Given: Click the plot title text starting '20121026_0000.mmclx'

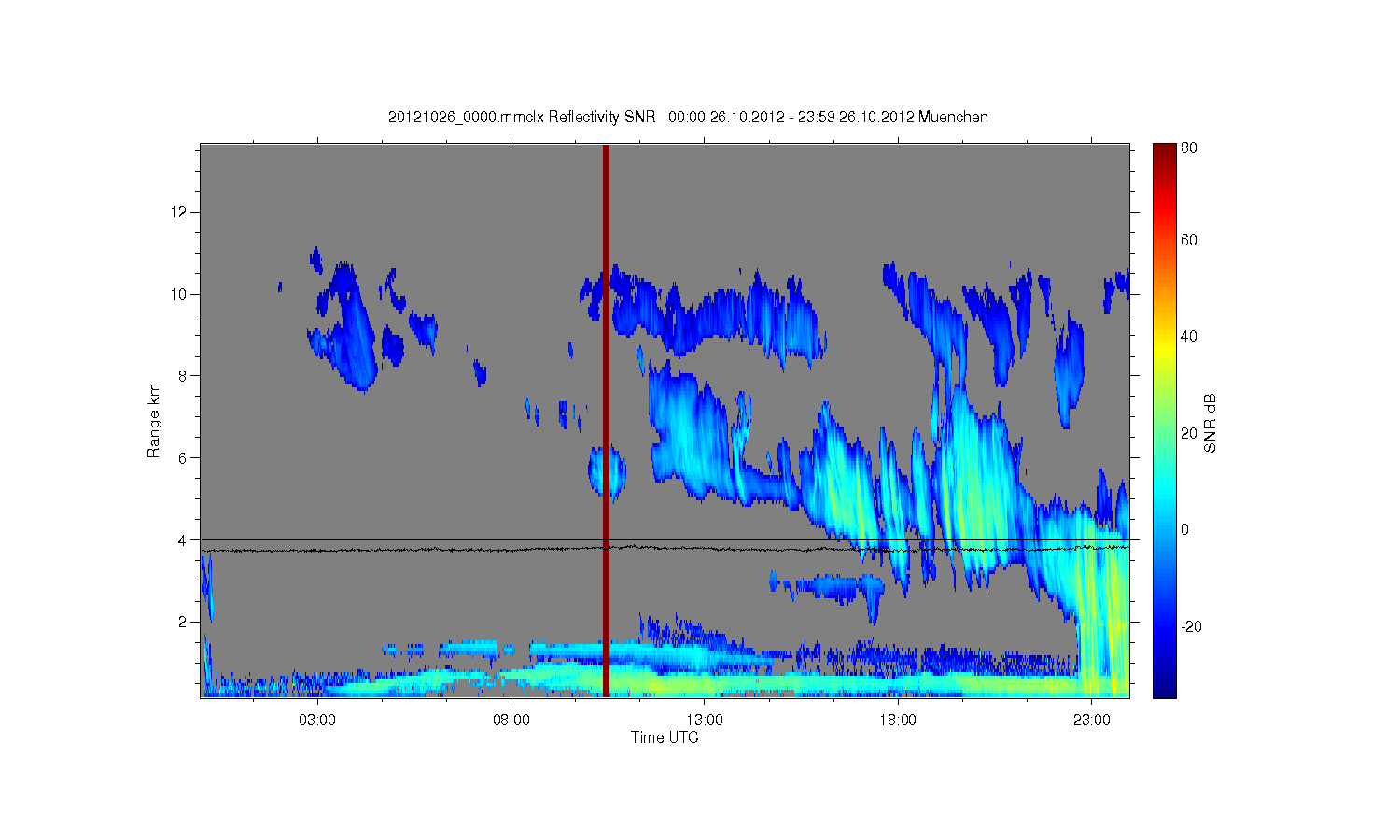Looking at the screenshot, I should pos(688,117).
